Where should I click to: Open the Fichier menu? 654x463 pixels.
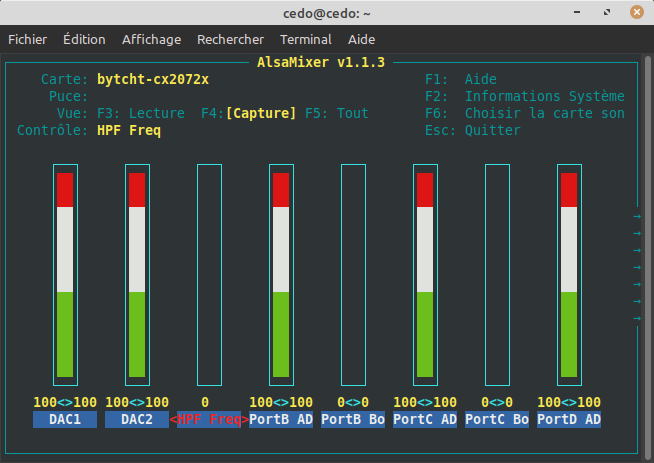[27, 40]
